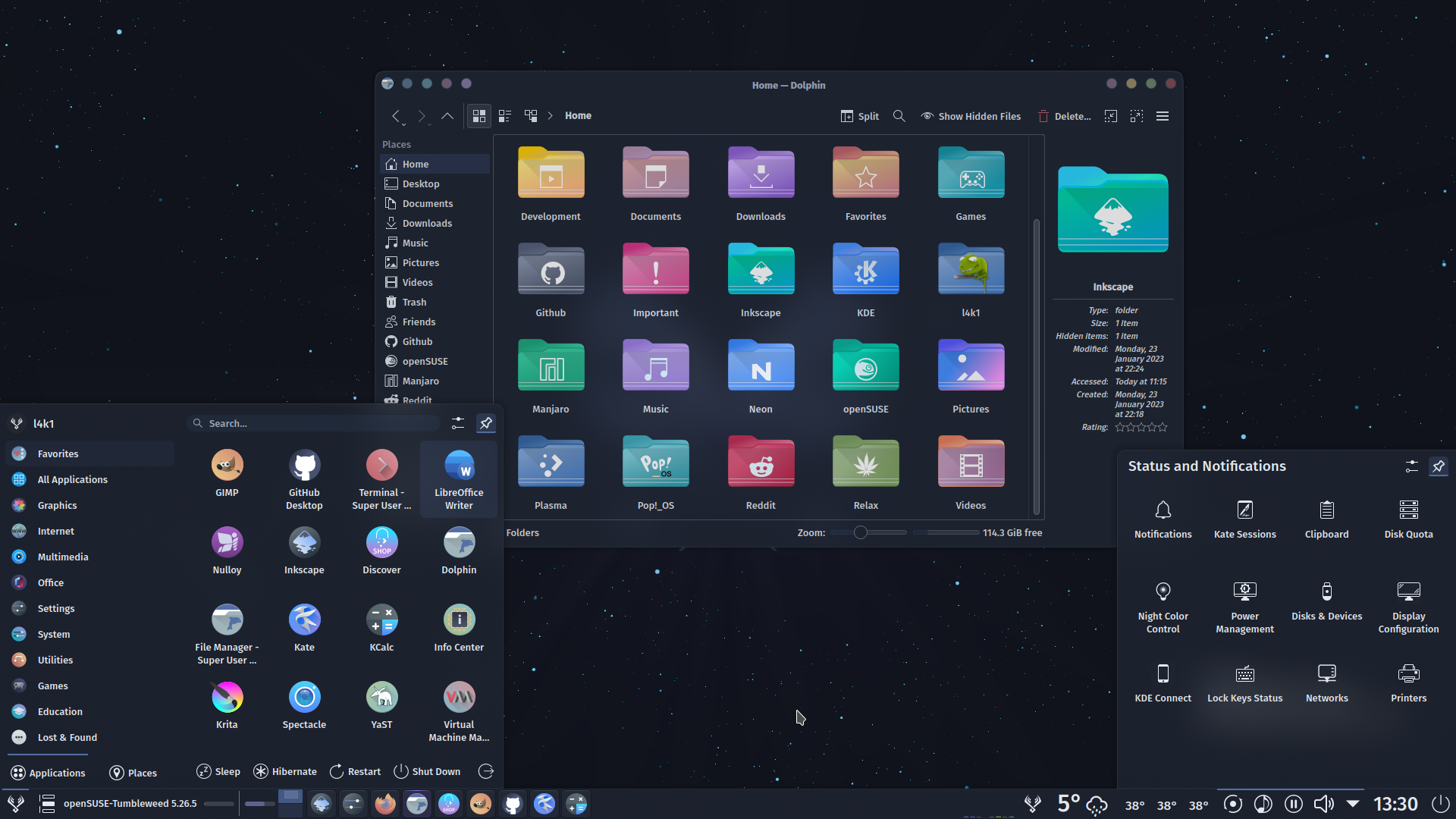Click the Shut Down button
1456x819 pixels.
(427, 771)
